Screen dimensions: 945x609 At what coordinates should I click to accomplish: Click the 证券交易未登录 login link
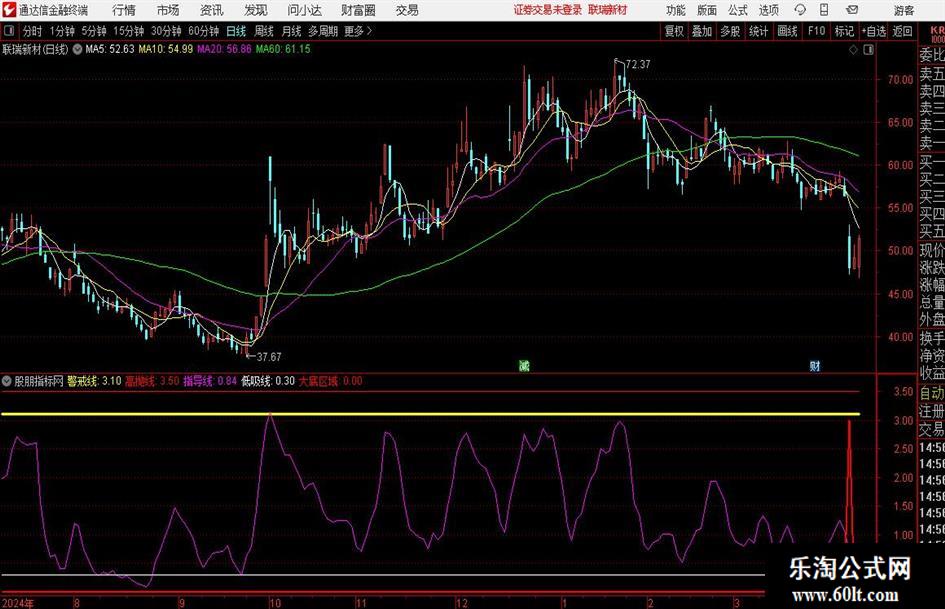[x=548, y=10]
